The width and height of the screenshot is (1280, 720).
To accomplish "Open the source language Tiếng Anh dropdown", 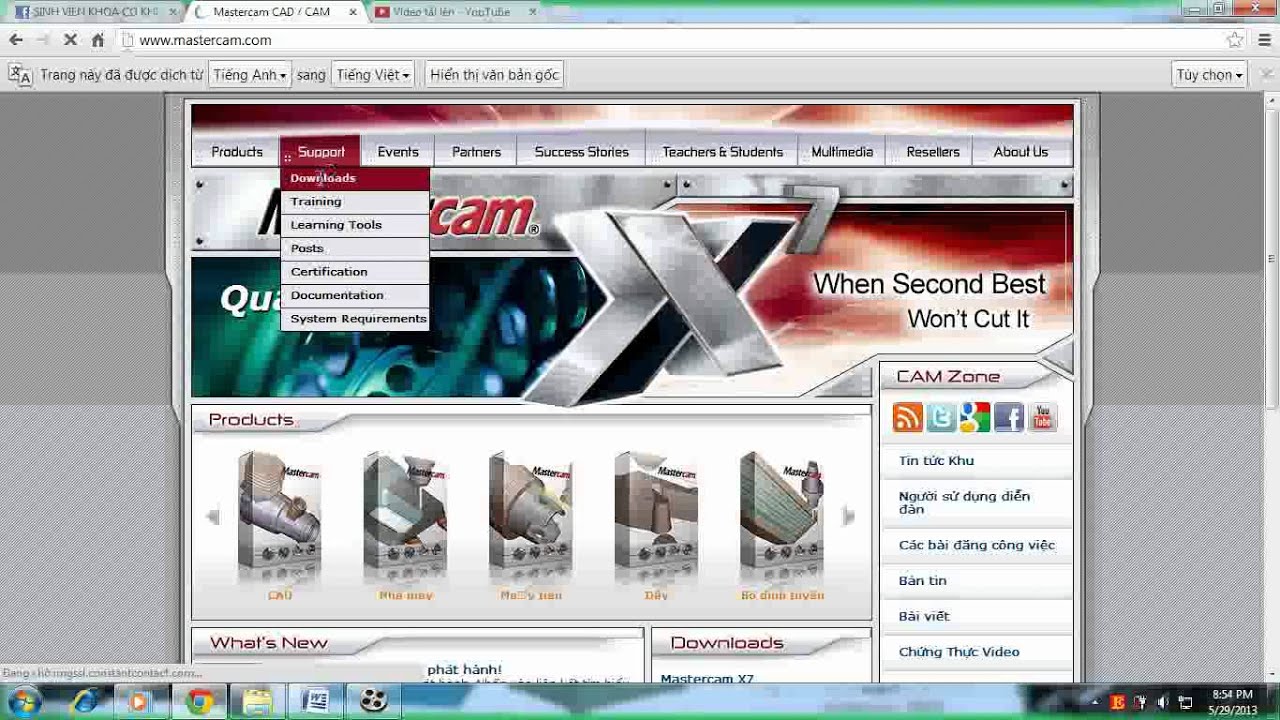I will pos(249,75).
